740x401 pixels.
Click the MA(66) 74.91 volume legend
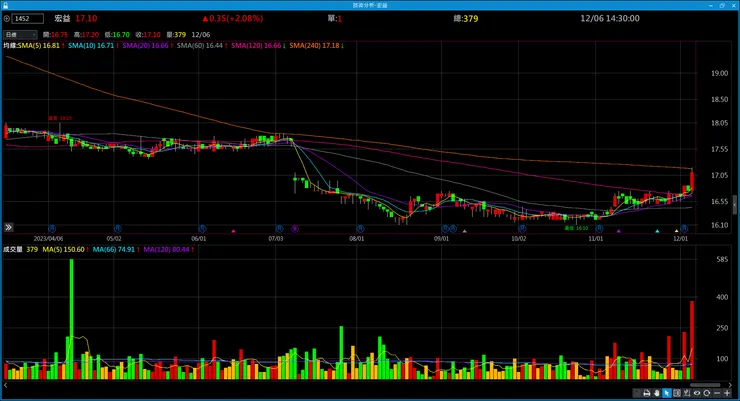click(114, 250)
